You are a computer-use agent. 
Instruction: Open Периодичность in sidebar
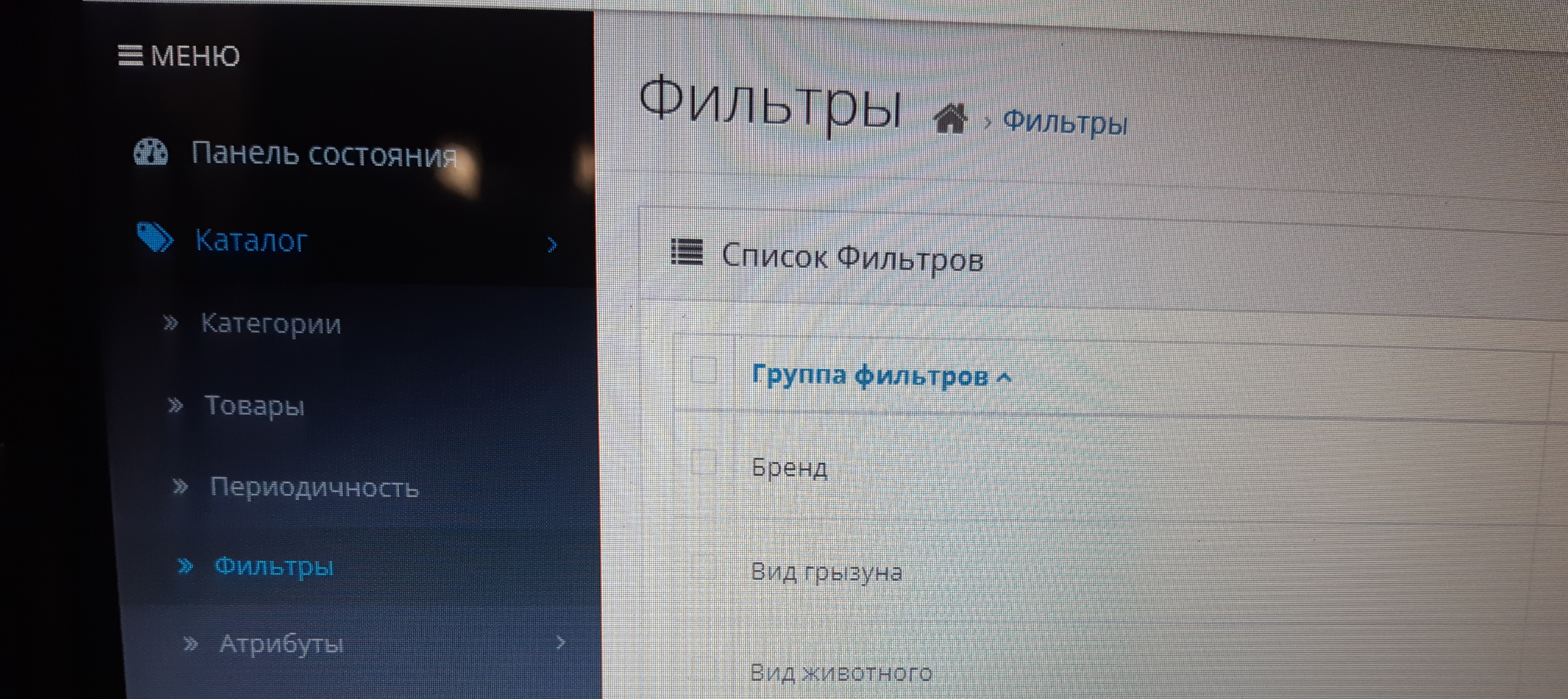[x=315, y=488]
